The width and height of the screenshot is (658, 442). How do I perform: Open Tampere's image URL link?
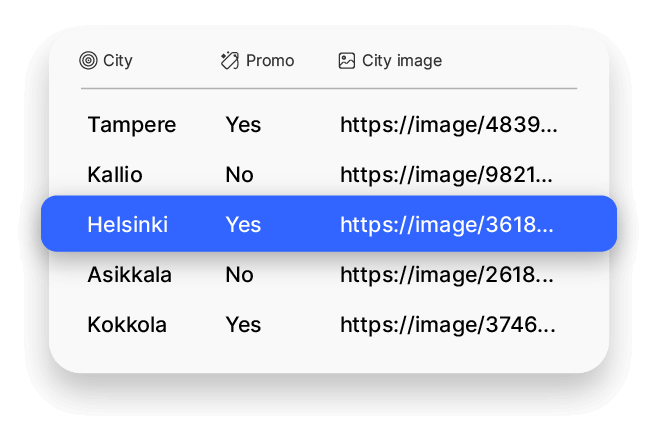coord(448,125)
